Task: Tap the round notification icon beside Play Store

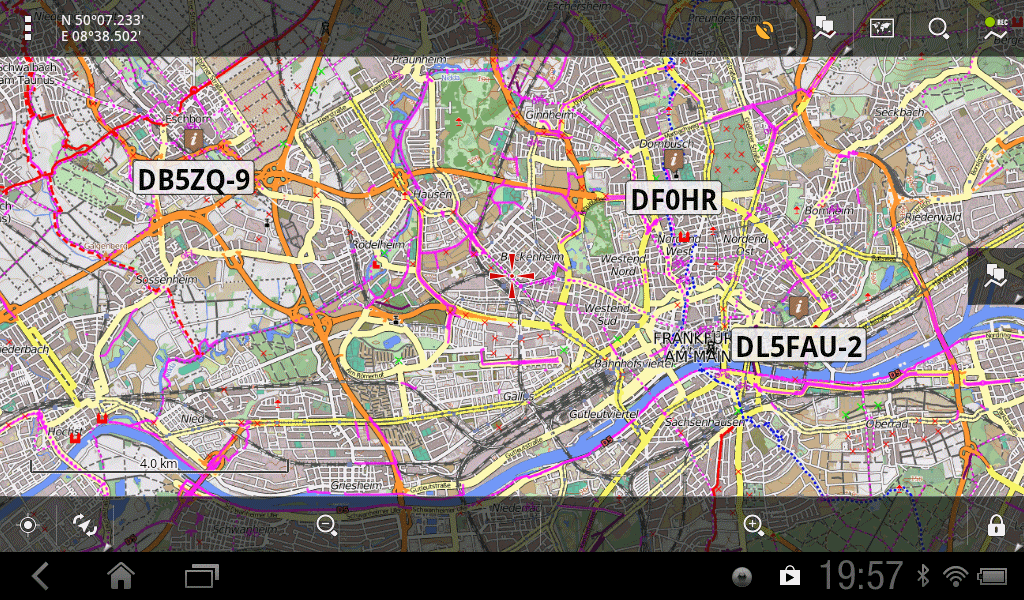Action: tap(742, 576)
